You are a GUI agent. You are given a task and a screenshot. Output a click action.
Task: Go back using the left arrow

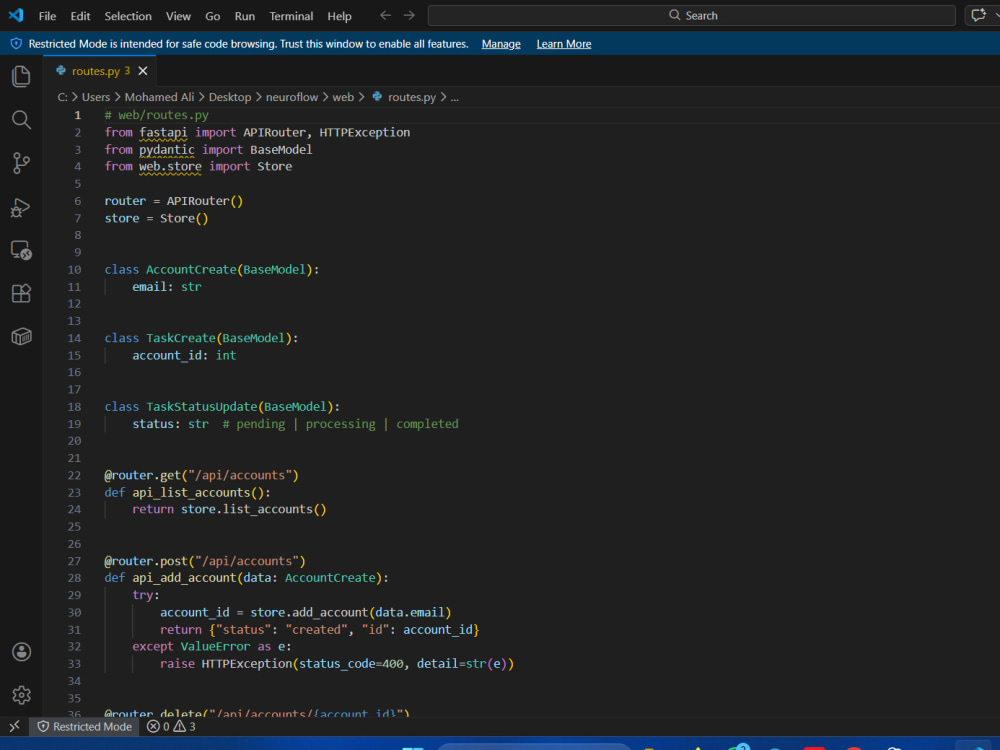tap(385, 15)
